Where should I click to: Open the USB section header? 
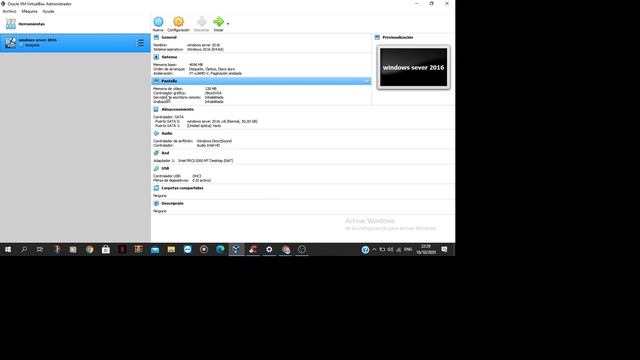point(165,169)
